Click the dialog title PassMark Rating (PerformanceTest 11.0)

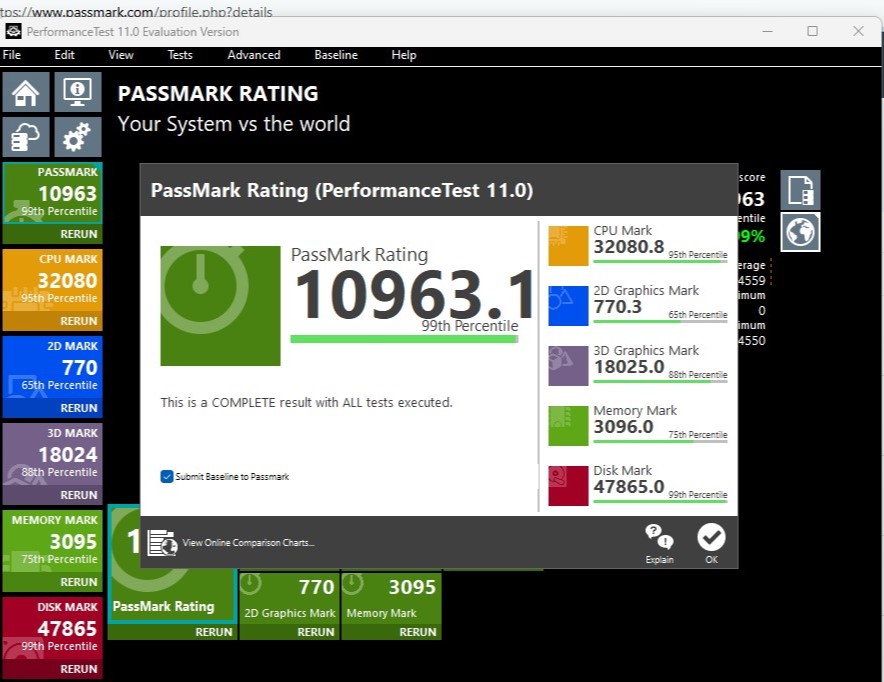point(342,191)
